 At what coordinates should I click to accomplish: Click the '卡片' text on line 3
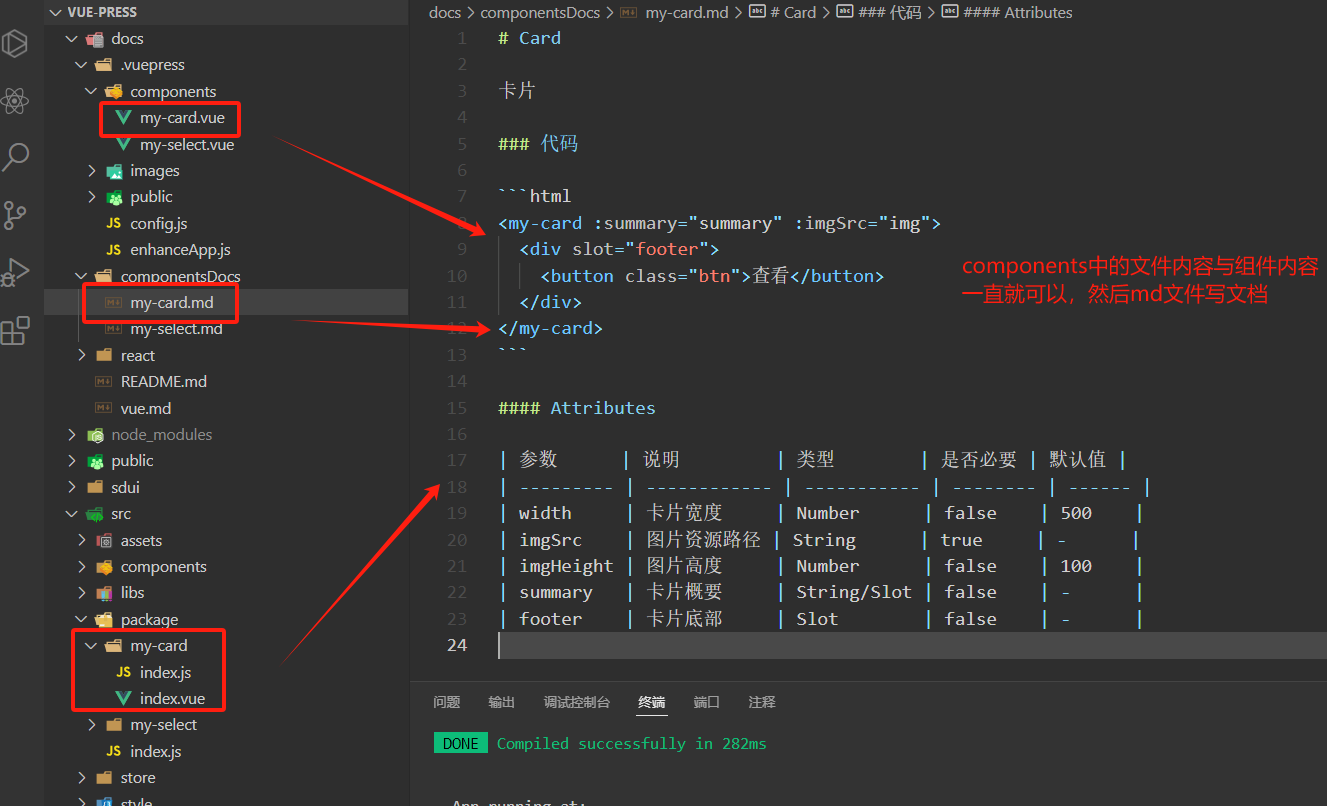(x=517, y=91)
